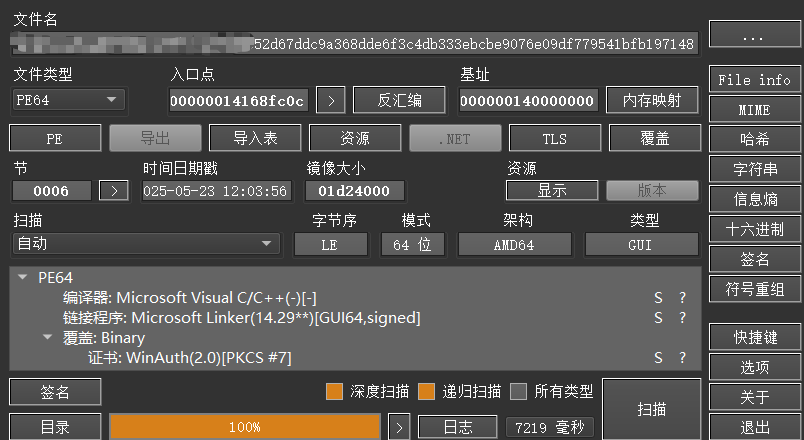
Task: Click the 反汇编 disassemble button
Action: [399, 100]
